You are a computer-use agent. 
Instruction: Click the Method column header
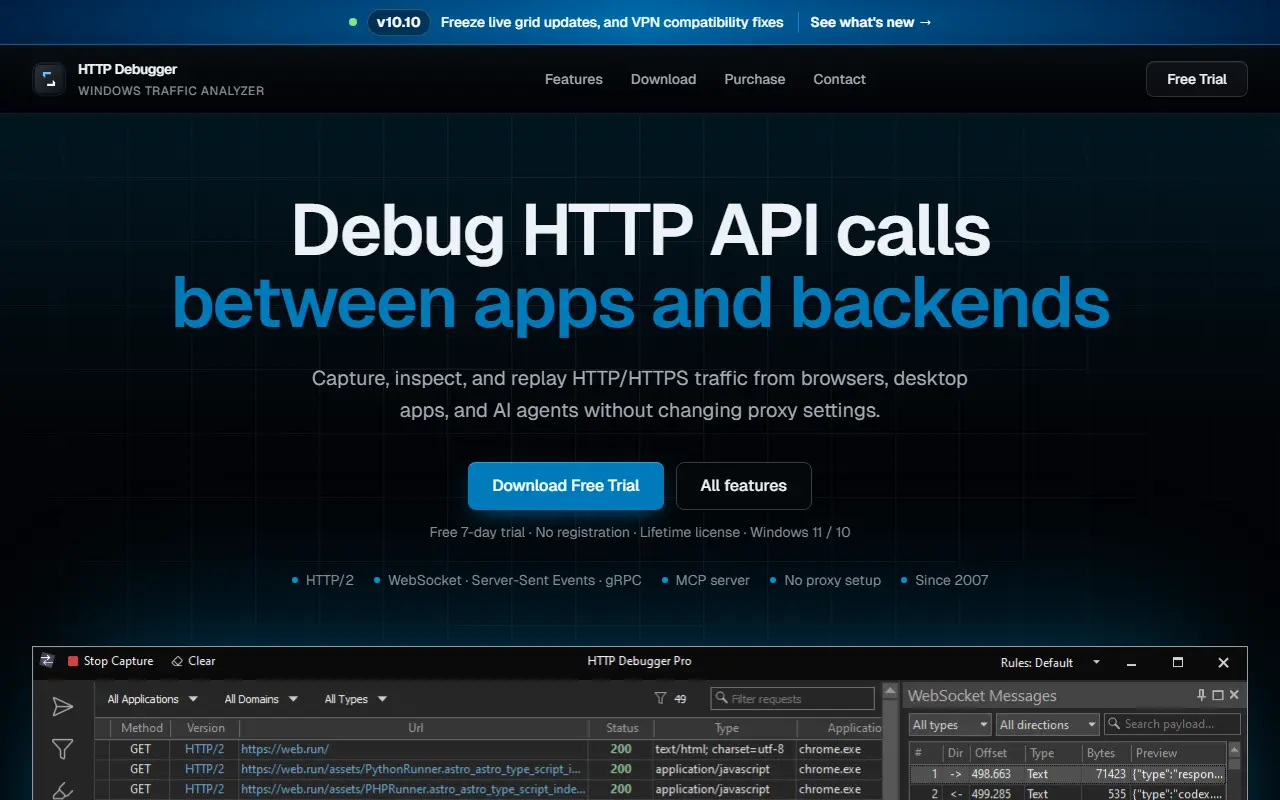[141, 728]
